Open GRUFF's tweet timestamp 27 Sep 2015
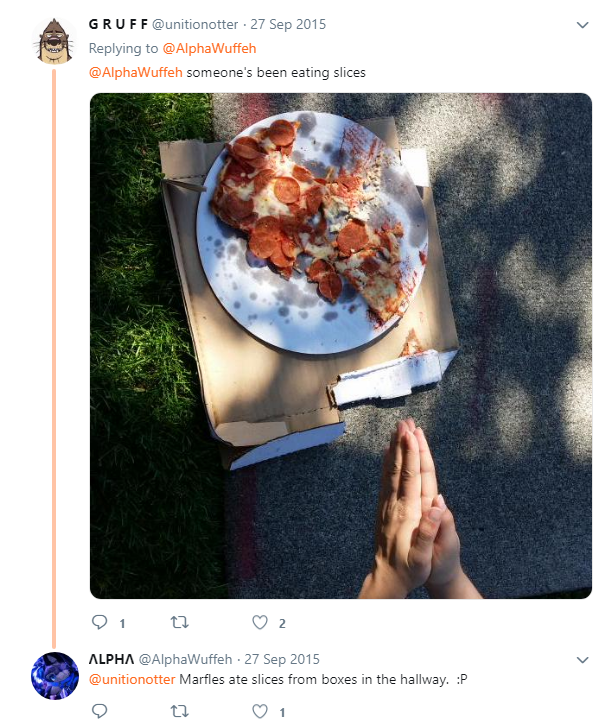 tap(289, 24)
